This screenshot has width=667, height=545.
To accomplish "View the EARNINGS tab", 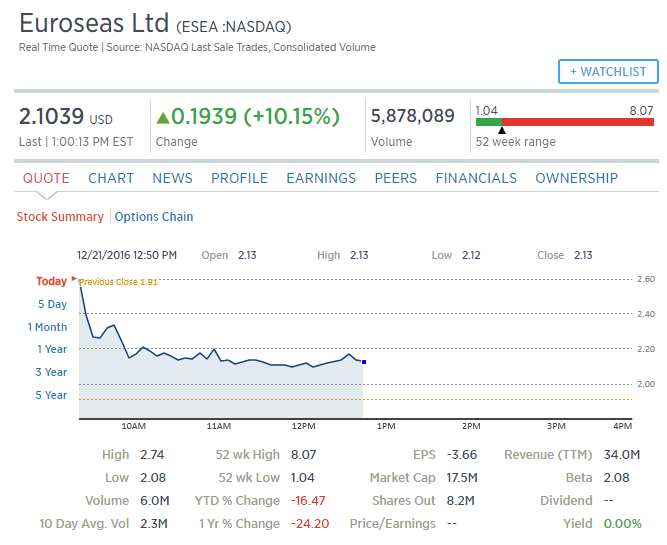I will [321, 178].
